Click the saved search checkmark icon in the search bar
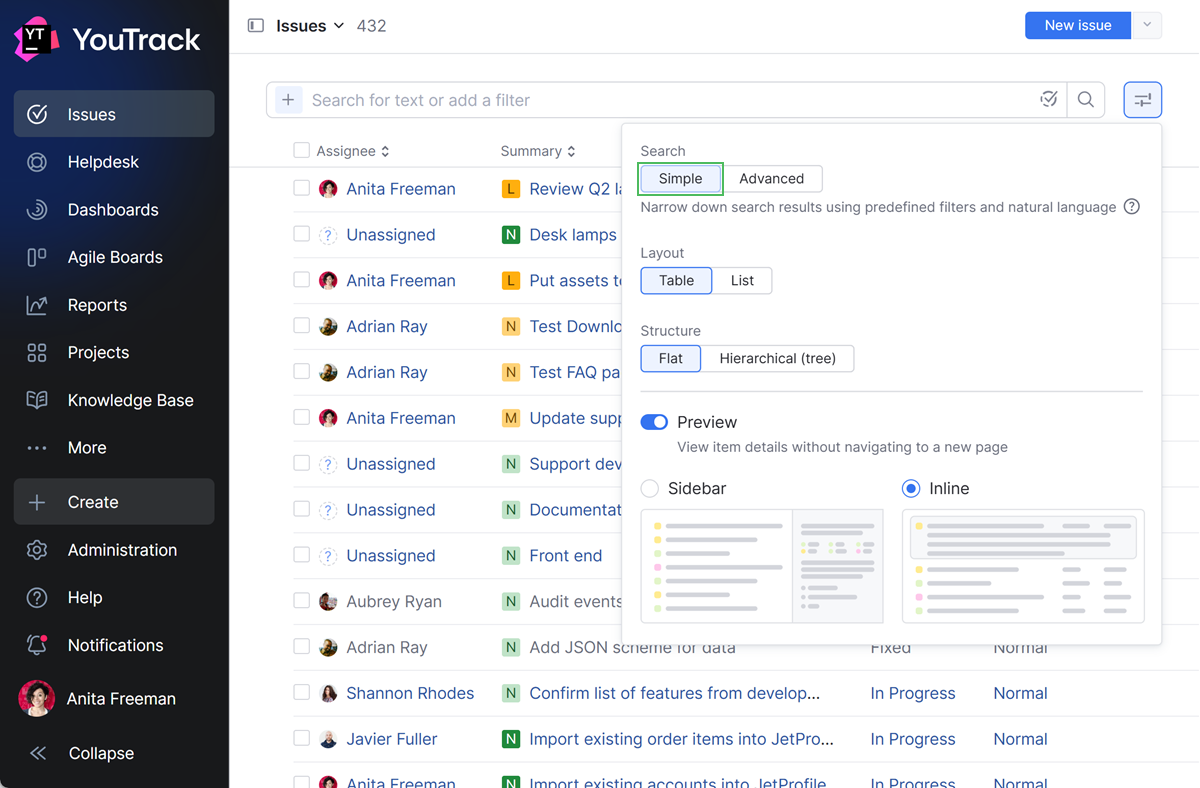Viewport: 1200px width, 788px height. pyautogui.click(x=1049, y=99)
